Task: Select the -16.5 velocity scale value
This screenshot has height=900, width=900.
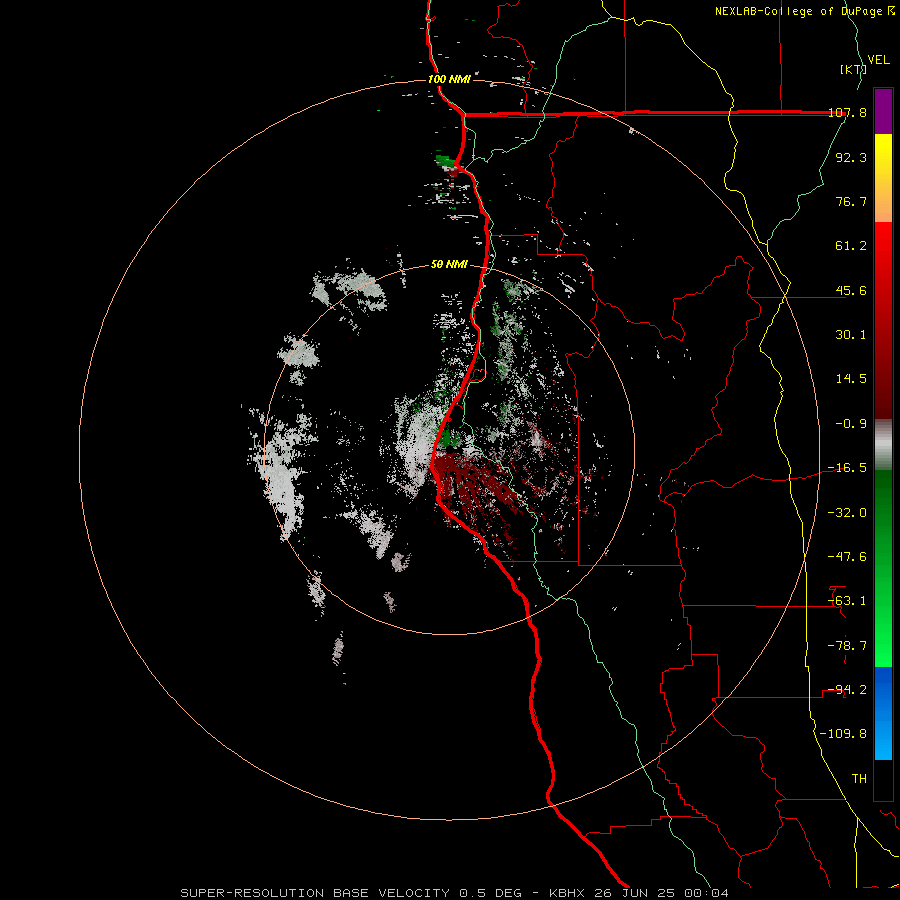Action: (x=848, y=468)
